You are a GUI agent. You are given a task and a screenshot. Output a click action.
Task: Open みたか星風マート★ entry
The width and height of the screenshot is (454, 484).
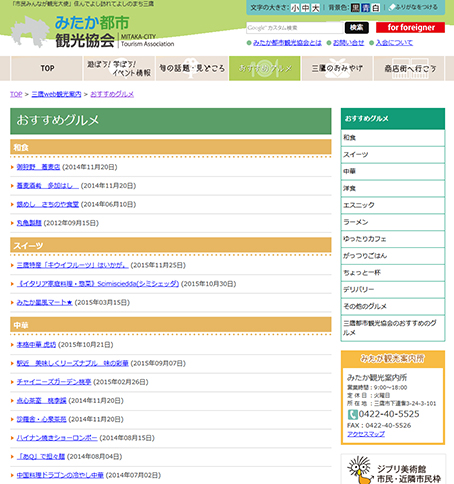coord(45,302)
